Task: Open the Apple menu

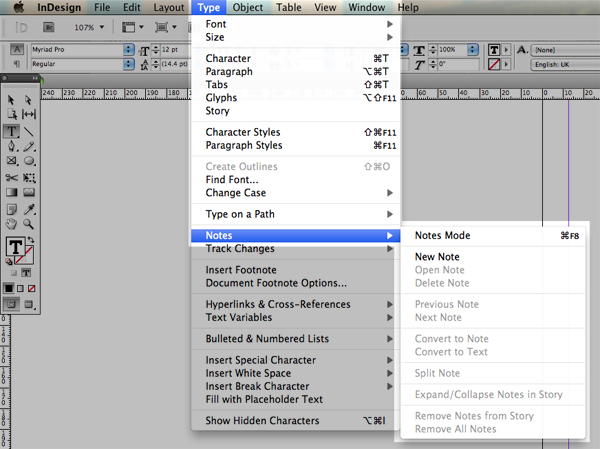Action: click(19, 7)
